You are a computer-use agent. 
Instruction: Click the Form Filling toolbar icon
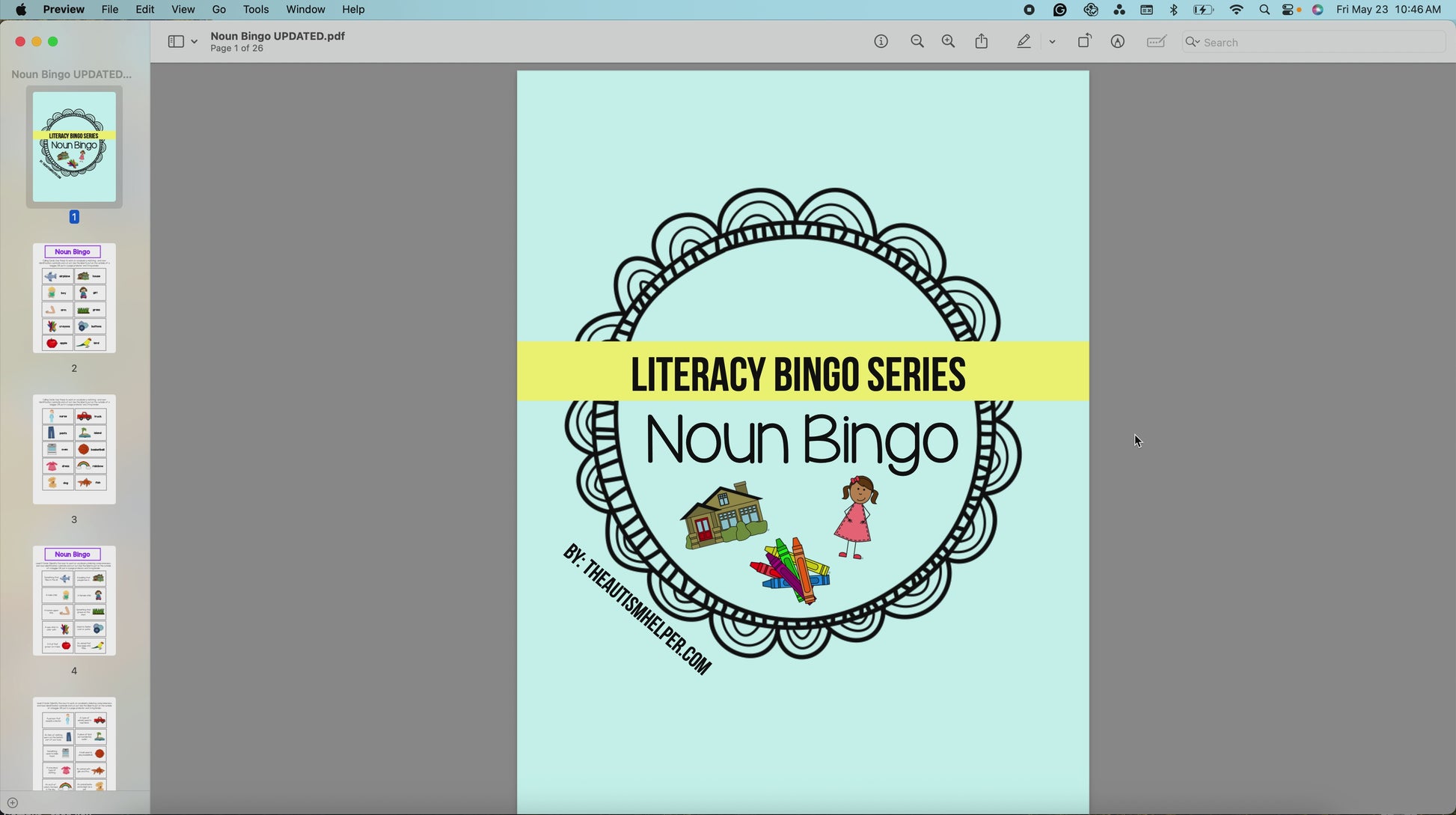click(x=1156, y=42)
